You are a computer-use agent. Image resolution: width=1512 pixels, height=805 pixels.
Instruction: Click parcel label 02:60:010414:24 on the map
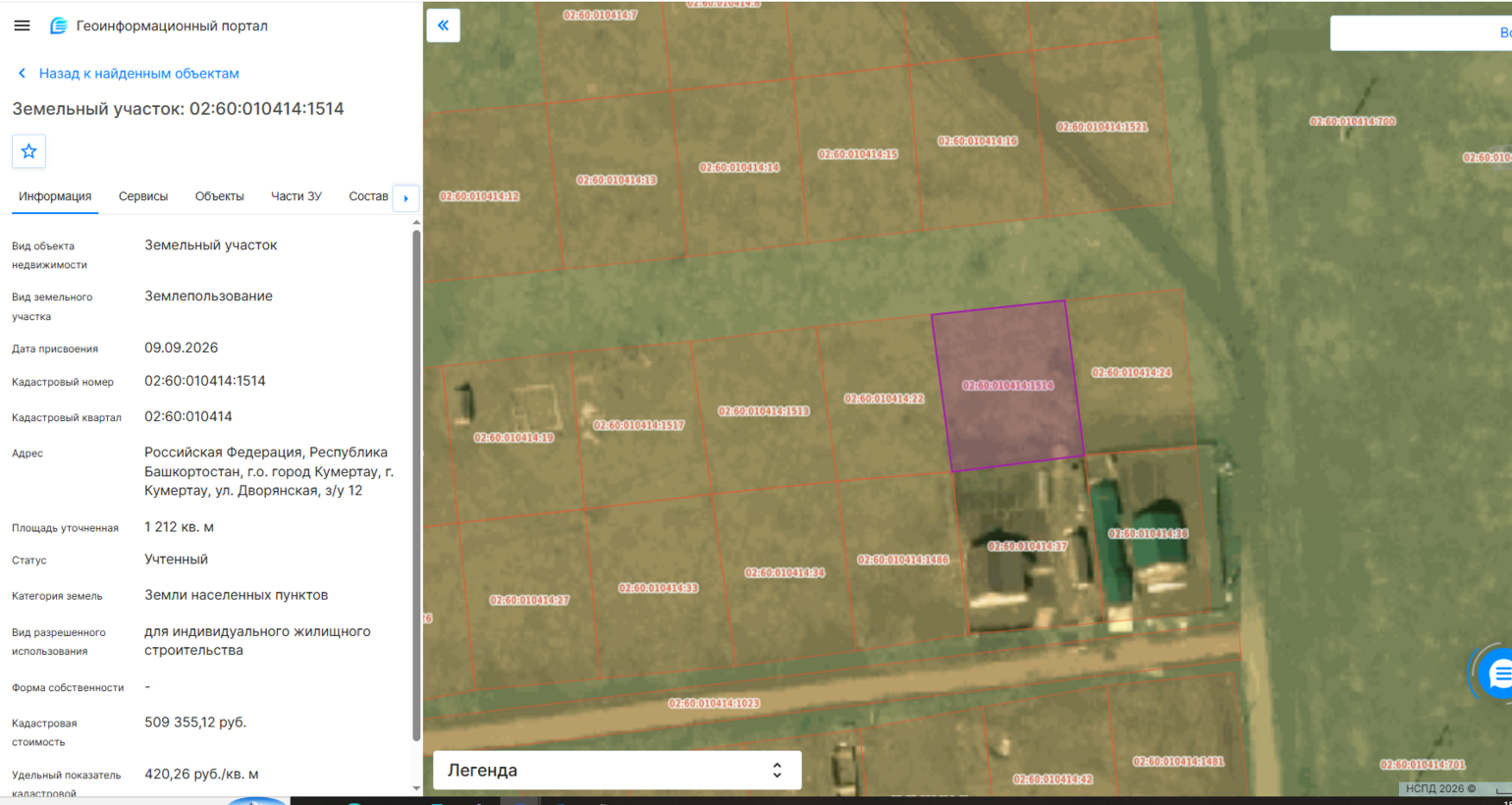(1131, 373)
